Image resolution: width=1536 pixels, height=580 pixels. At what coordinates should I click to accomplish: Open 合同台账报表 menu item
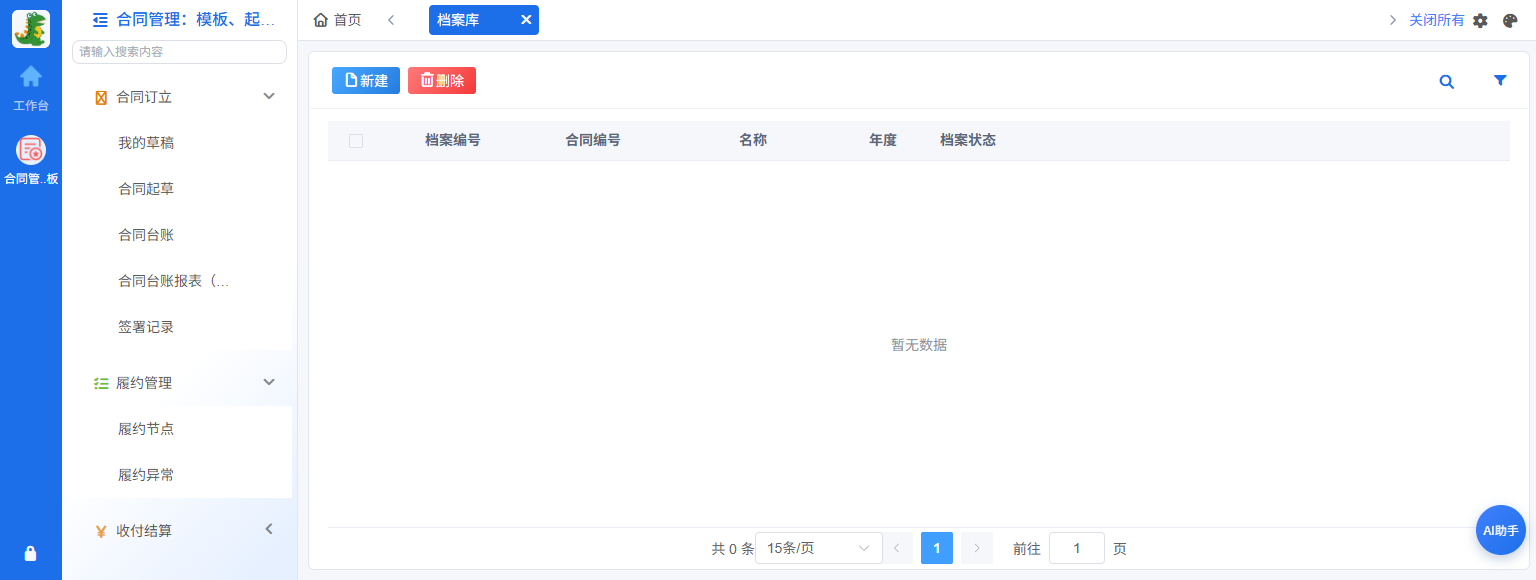(174, 281)
